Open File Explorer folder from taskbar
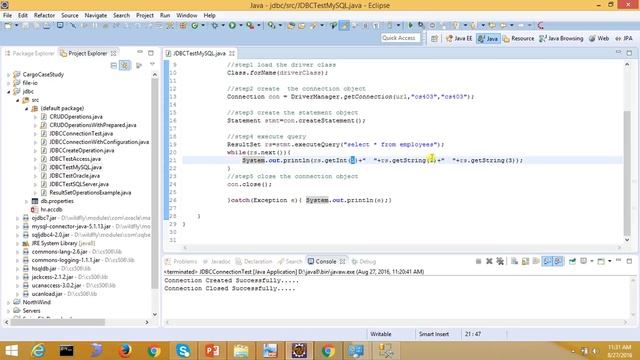The image size is (640, 360). (241, 351)
